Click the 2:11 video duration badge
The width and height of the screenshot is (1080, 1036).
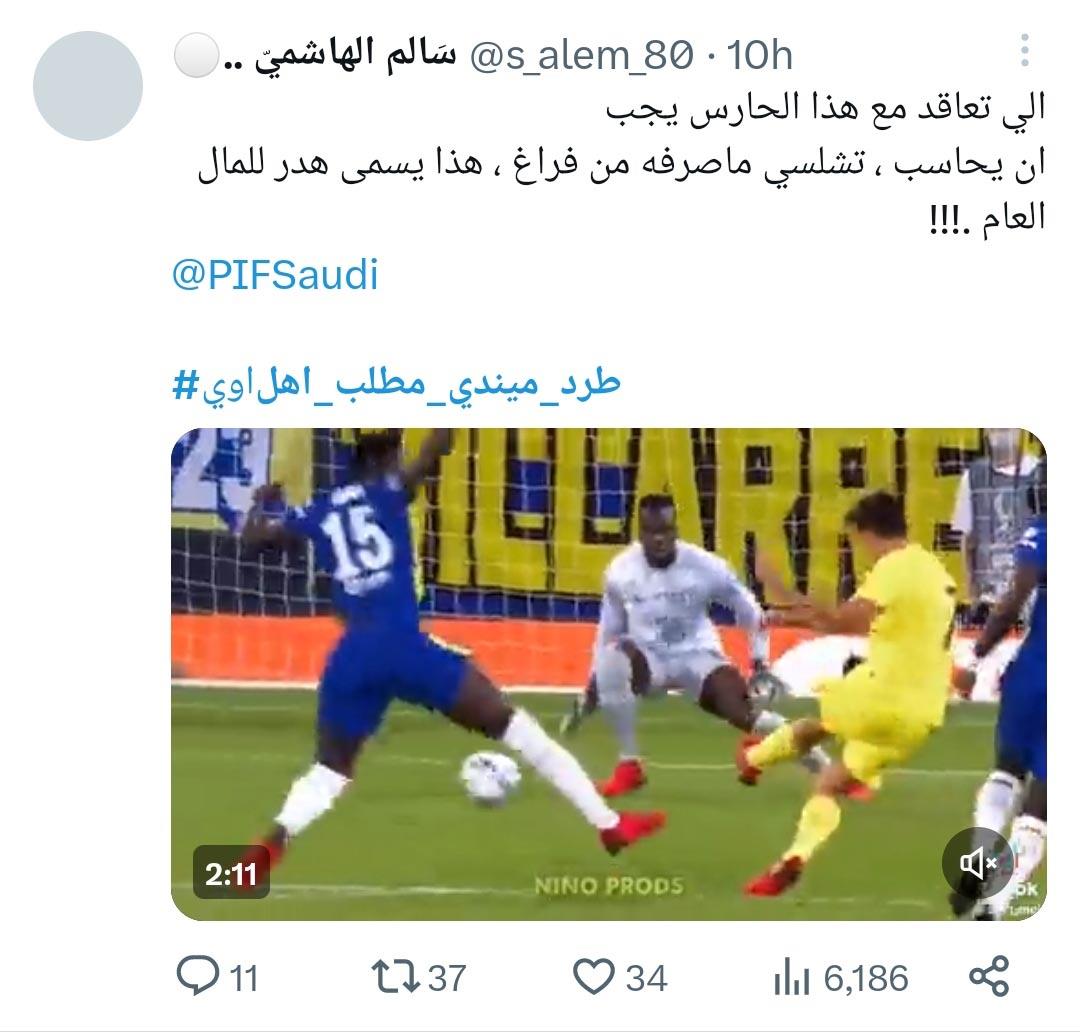coord(231,873)
